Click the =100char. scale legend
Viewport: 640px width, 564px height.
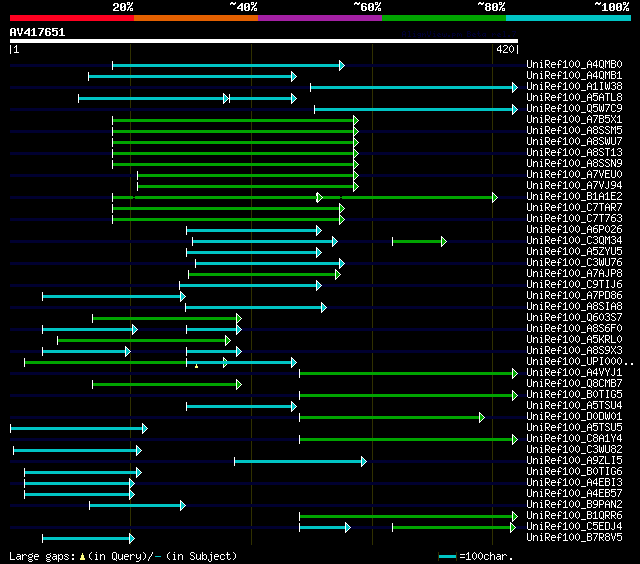pyautogui.click(x=476, y=556)
